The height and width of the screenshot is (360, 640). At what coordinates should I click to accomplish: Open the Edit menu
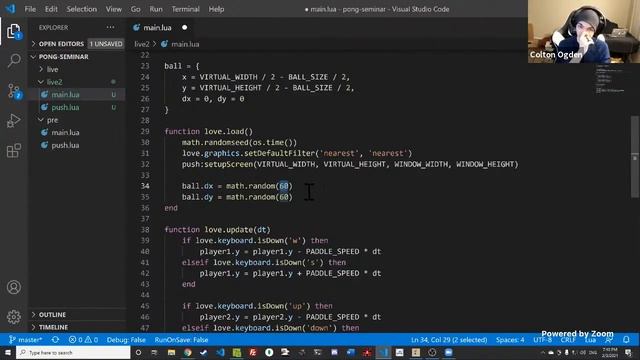pyautogui.click(x=51, y=9)
